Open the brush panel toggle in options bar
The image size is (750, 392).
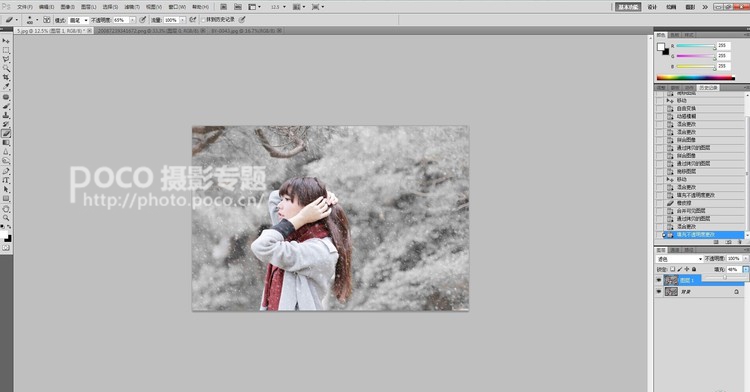pos(46,20)
